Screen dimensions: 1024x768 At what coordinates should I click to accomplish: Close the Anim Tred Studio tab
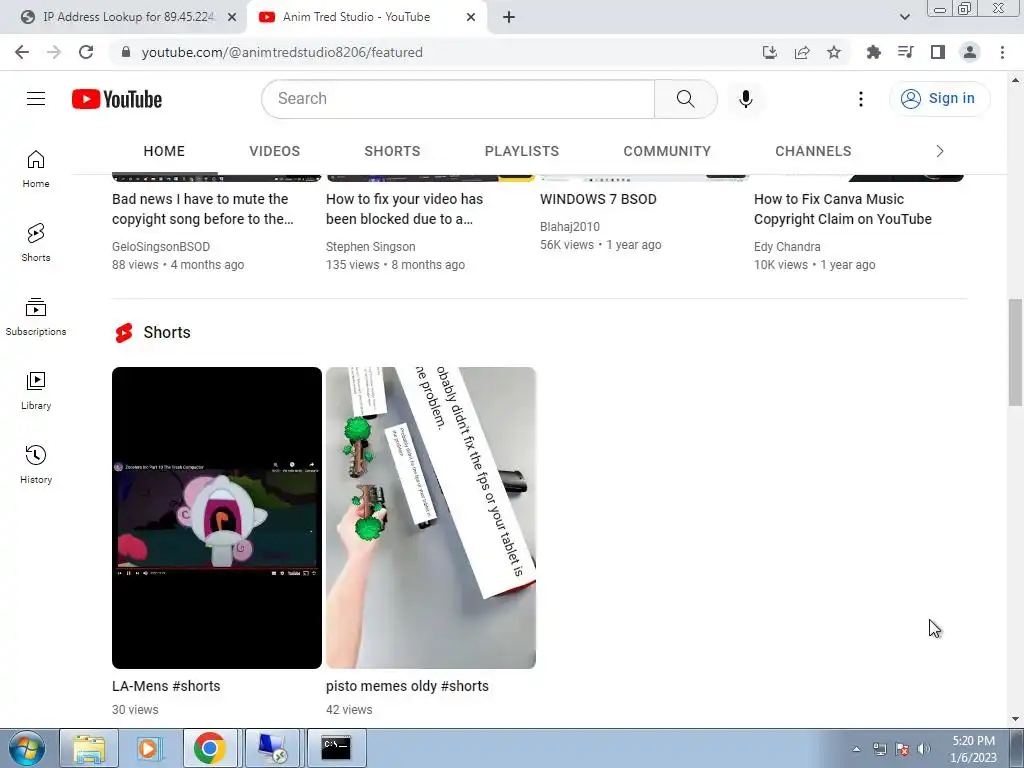tap(471, 17)
